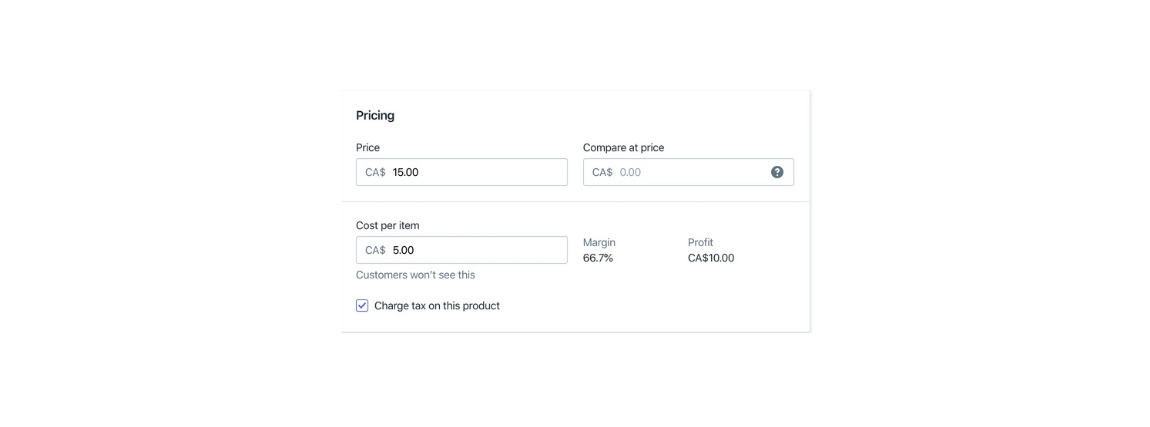Click the 5.00 amount in Cost per item

pos(403,250)
